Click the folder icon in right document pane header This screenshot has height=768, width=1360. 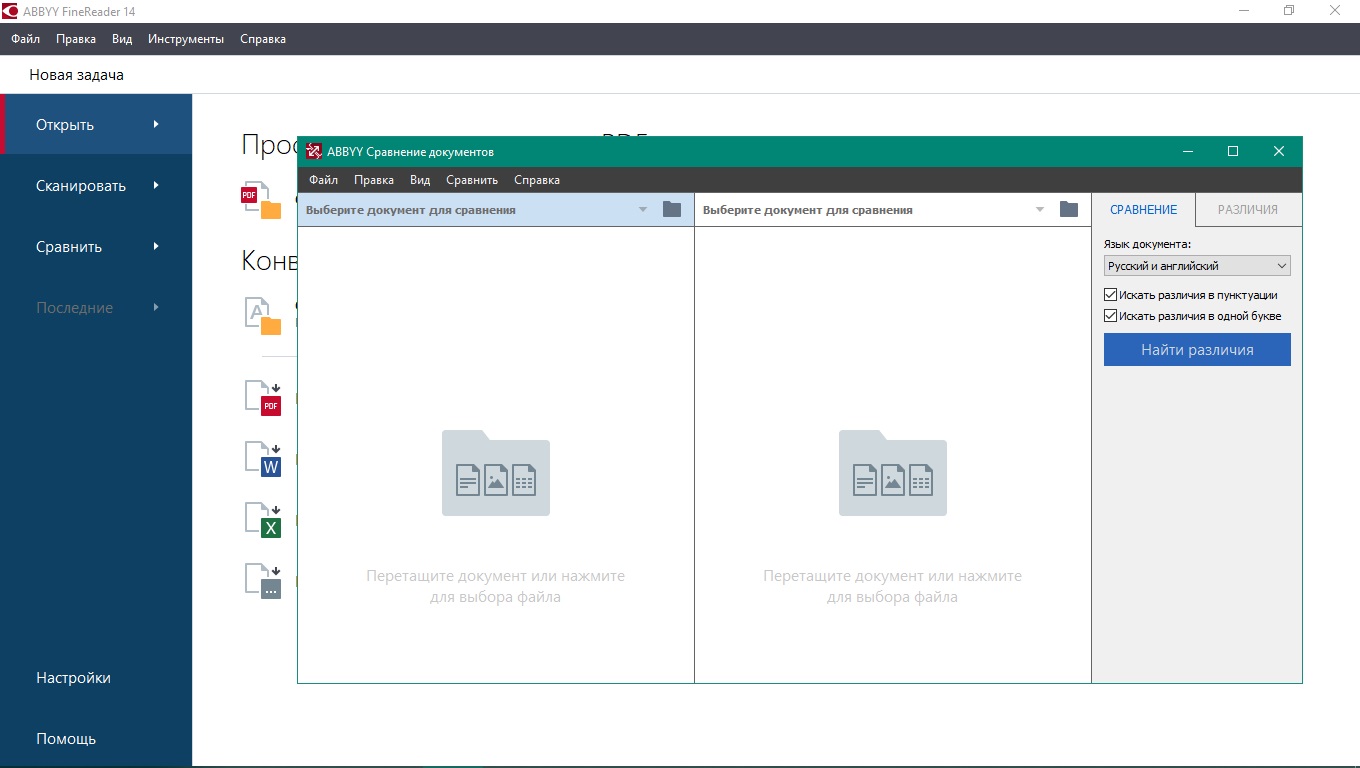point(1069,209)
